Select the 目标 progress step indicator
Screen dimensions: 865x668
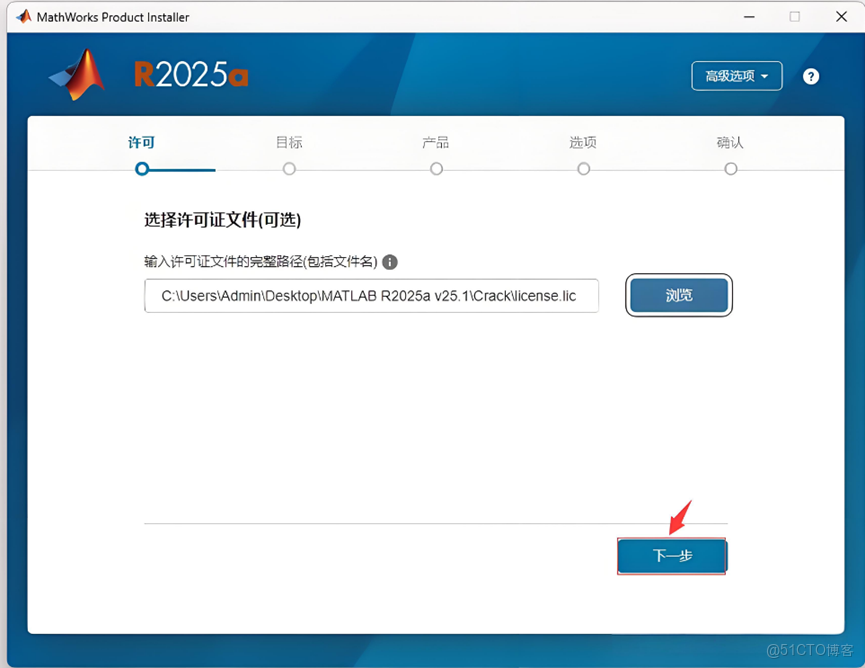pyautogui.click(x=288, y=169)
